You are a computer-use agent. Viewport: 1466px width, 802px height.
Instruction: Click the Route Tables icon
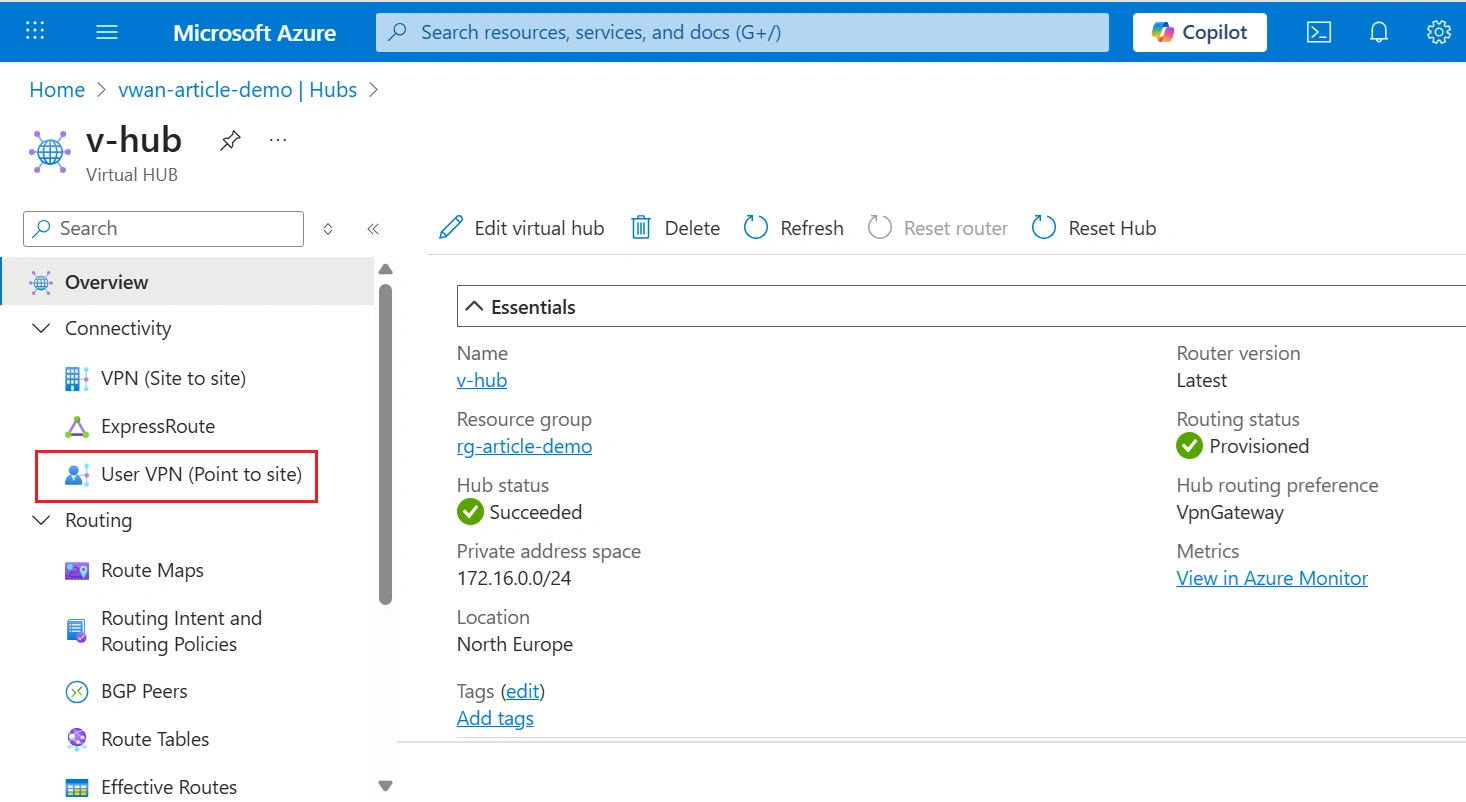[77, 739]
